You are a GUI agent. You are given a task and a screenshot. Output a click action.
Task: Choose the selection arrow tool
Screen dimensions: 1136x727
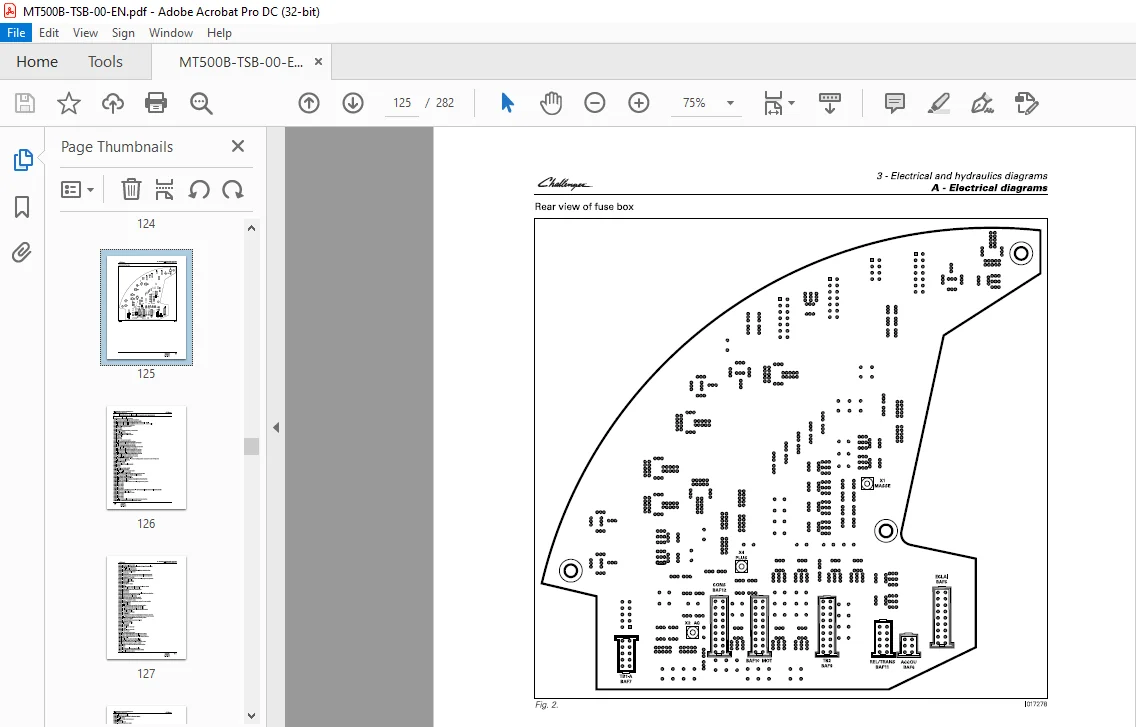[x=507, y=103]
